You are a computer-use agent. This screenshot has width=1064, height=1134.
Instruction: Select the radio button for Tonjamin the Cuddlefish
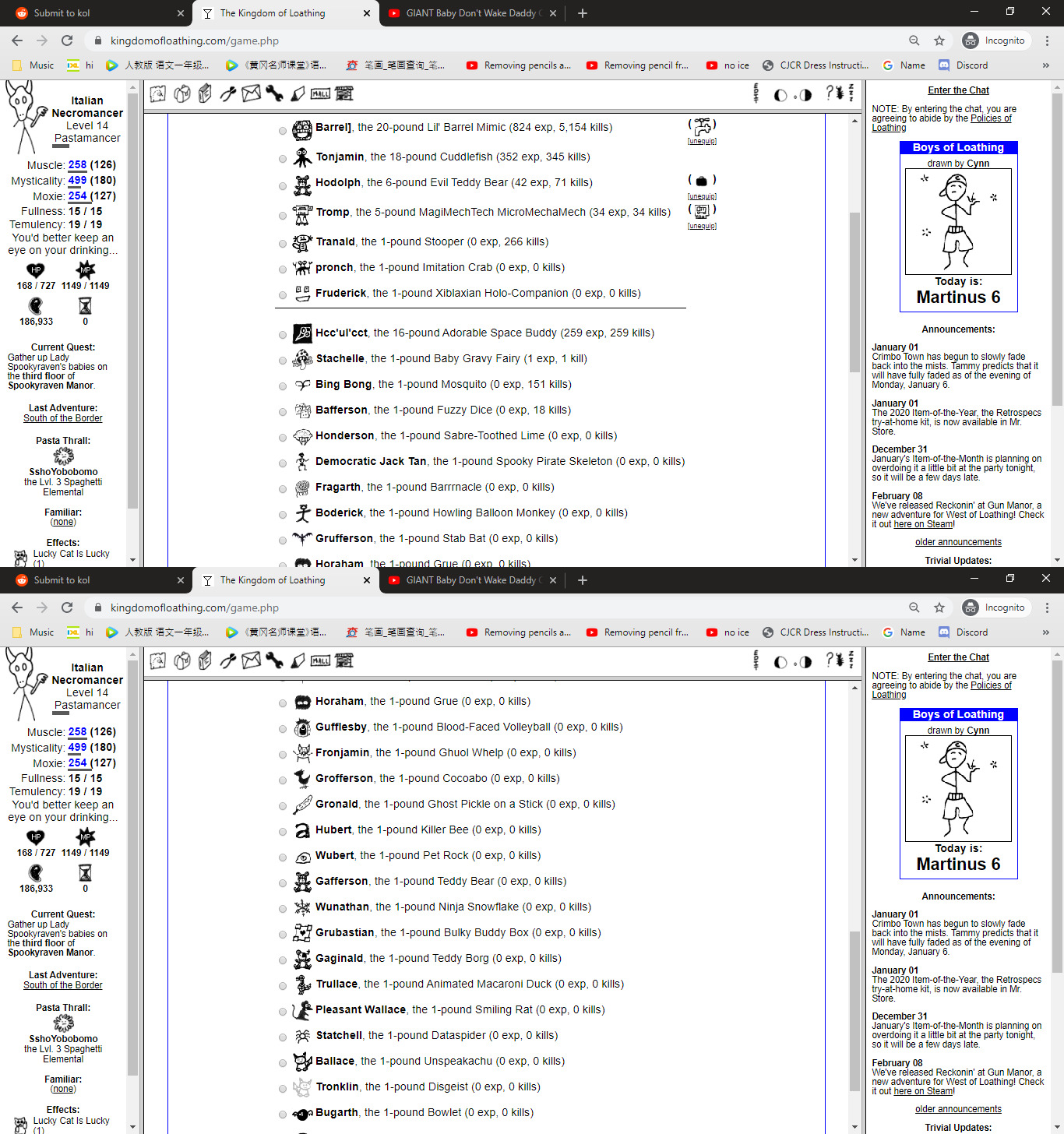pos(283,159)
